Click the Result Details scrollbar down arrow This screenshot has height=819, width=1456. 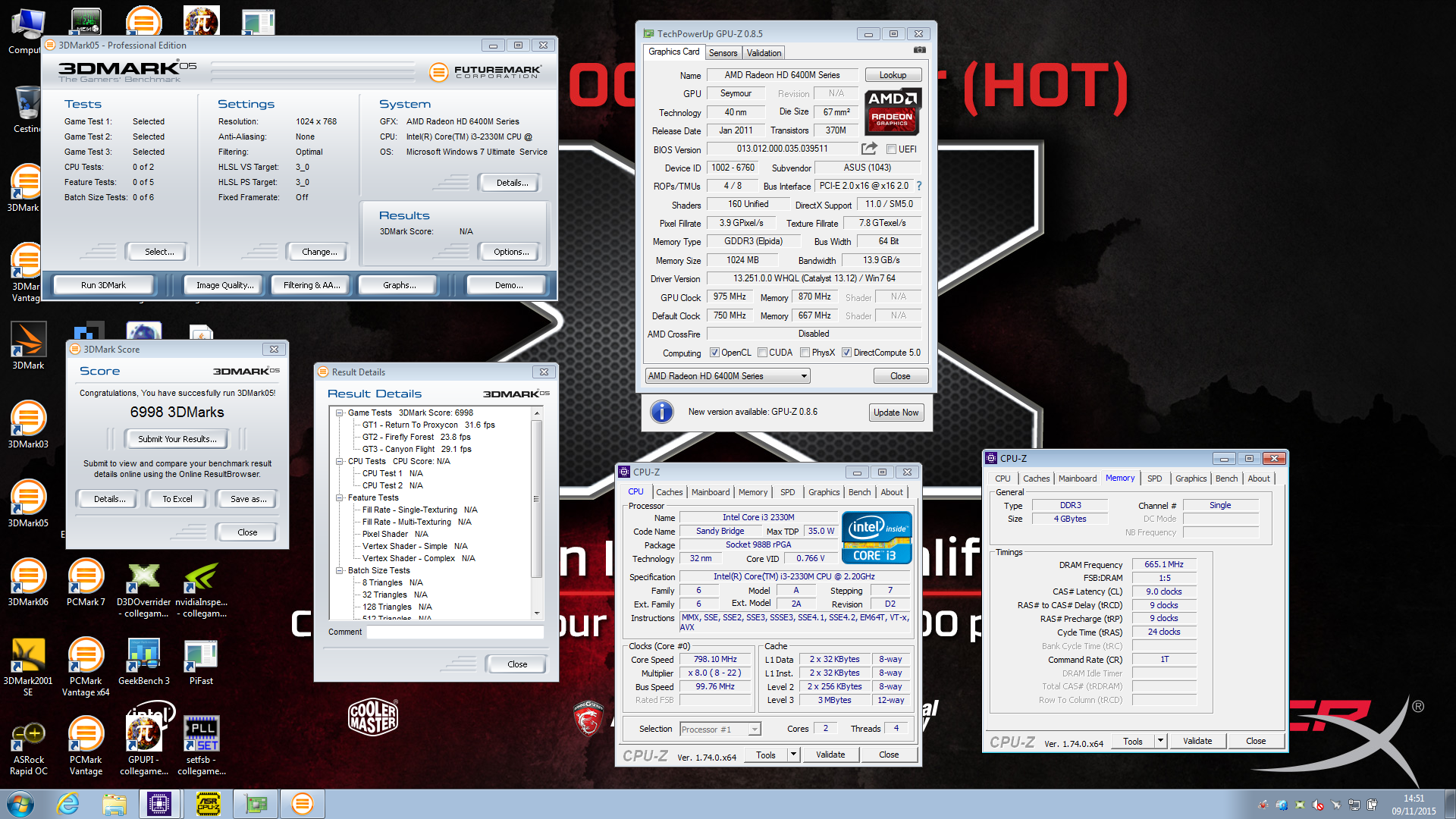[x=537, y=613]
